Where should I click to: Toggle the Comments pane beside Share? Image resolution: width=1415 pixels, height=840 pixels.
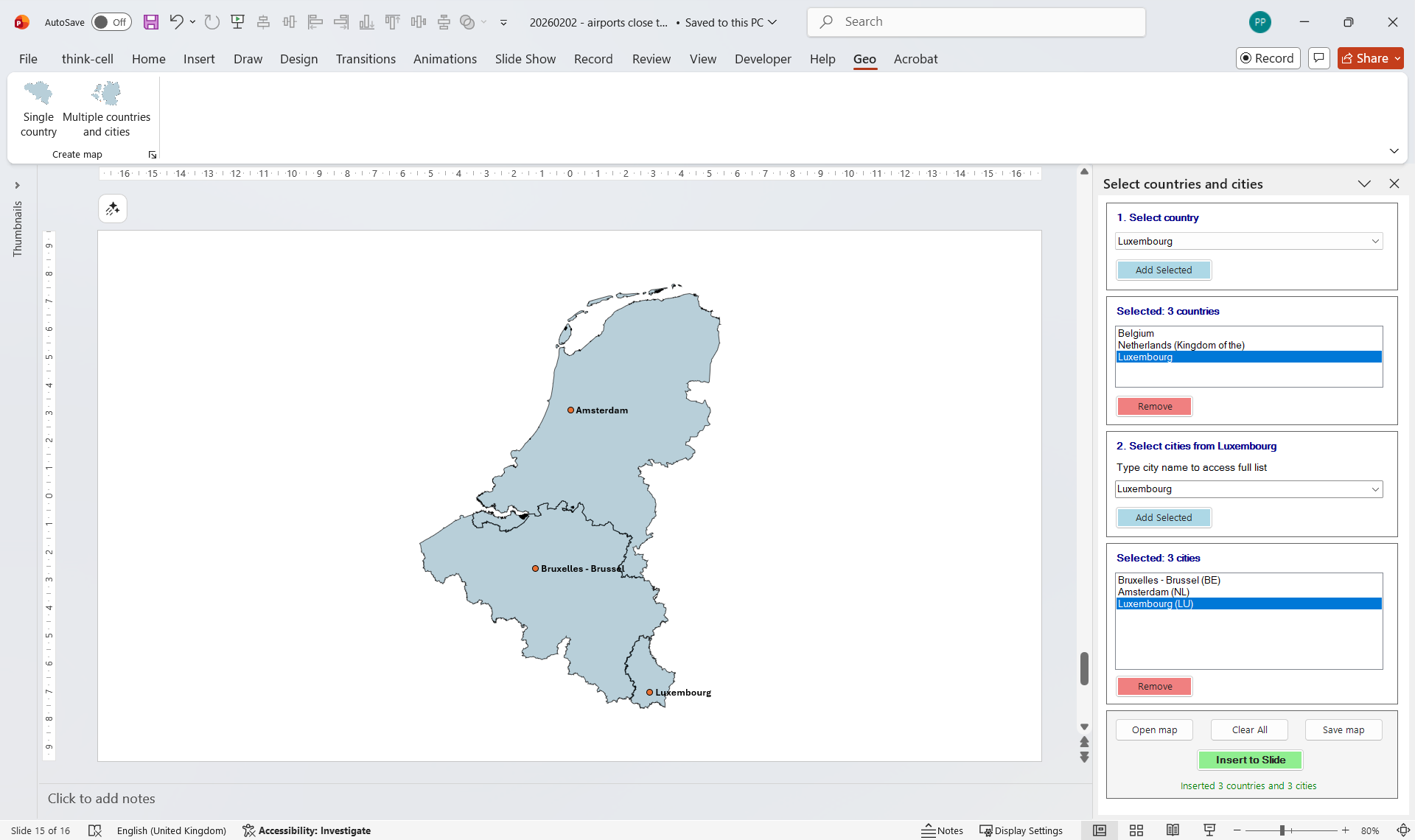point(1318,57)
